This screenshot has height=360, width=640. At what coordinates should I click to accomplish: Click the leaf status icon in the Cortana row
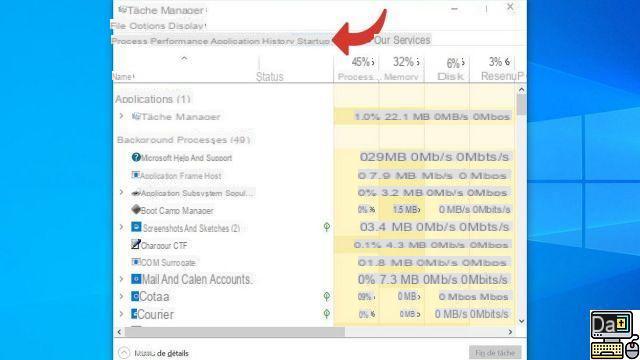[x=327, y=296]
